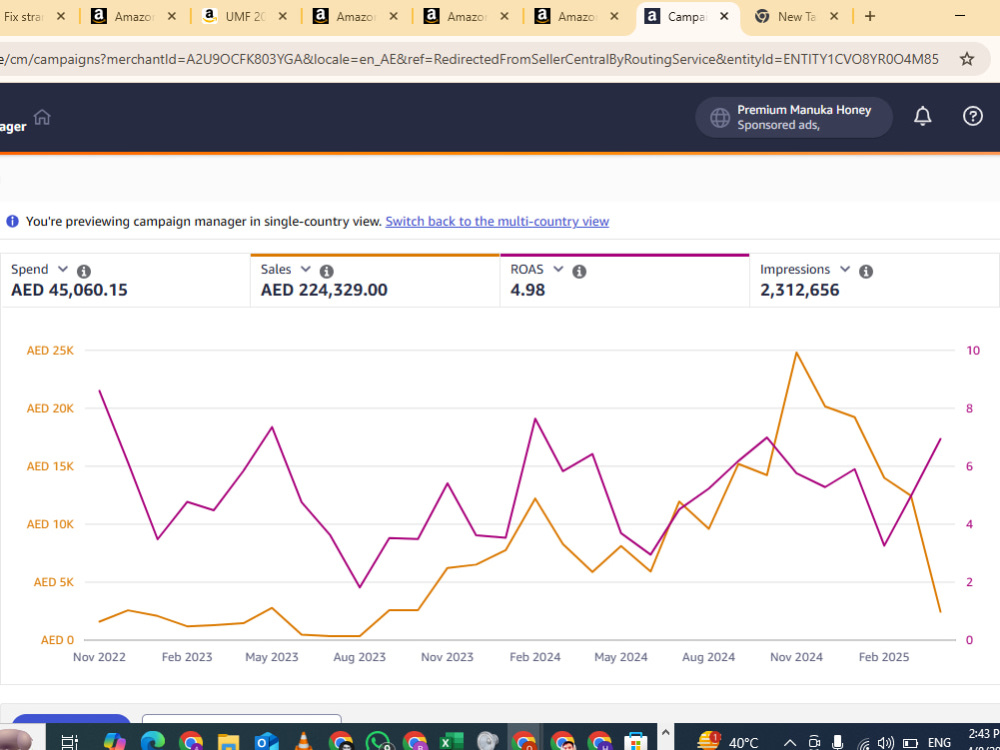Viewport: 1000px width, 750px height.
Task: Close the UMF 20 browser tab
Action: [x=283, y=17]
